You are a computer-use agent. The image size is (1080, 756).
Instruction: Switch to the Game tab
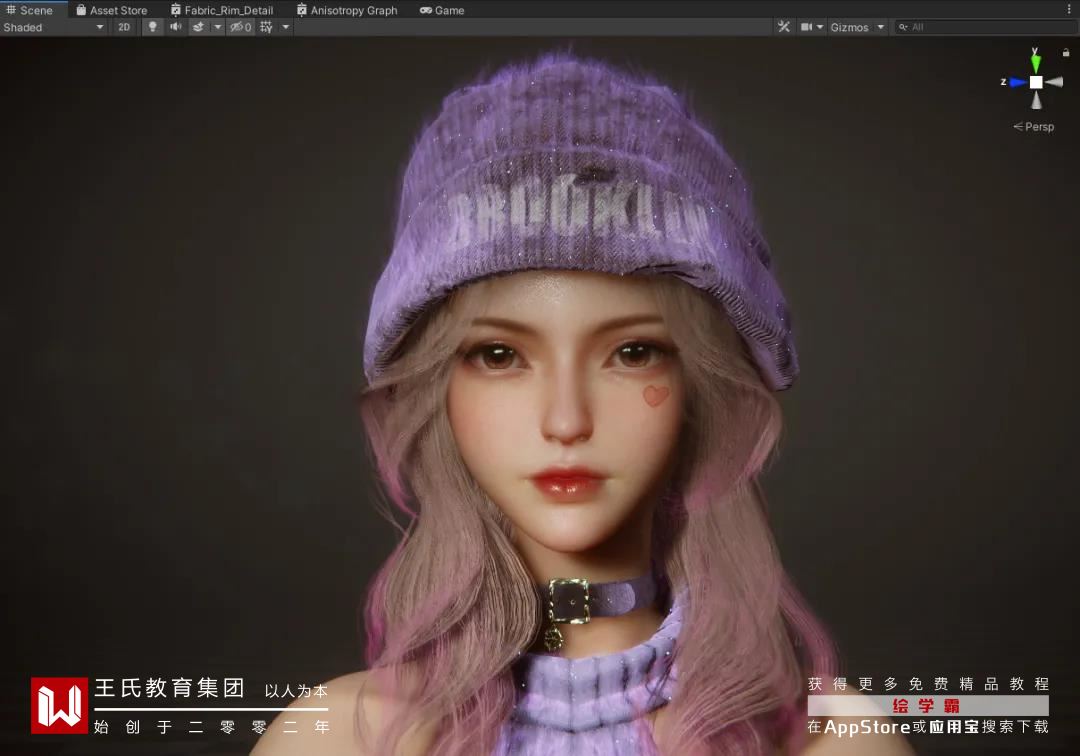coord(442,10)
